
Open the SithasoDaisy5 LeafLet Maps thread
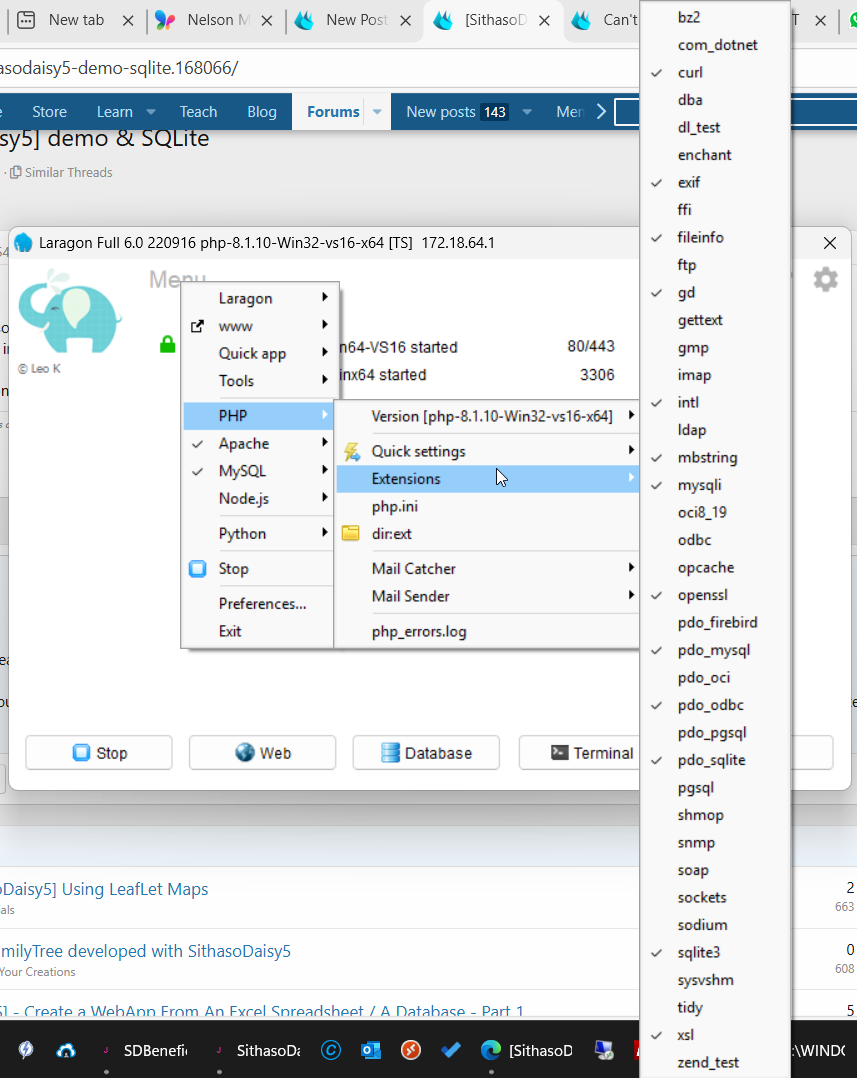coord(103,888)
